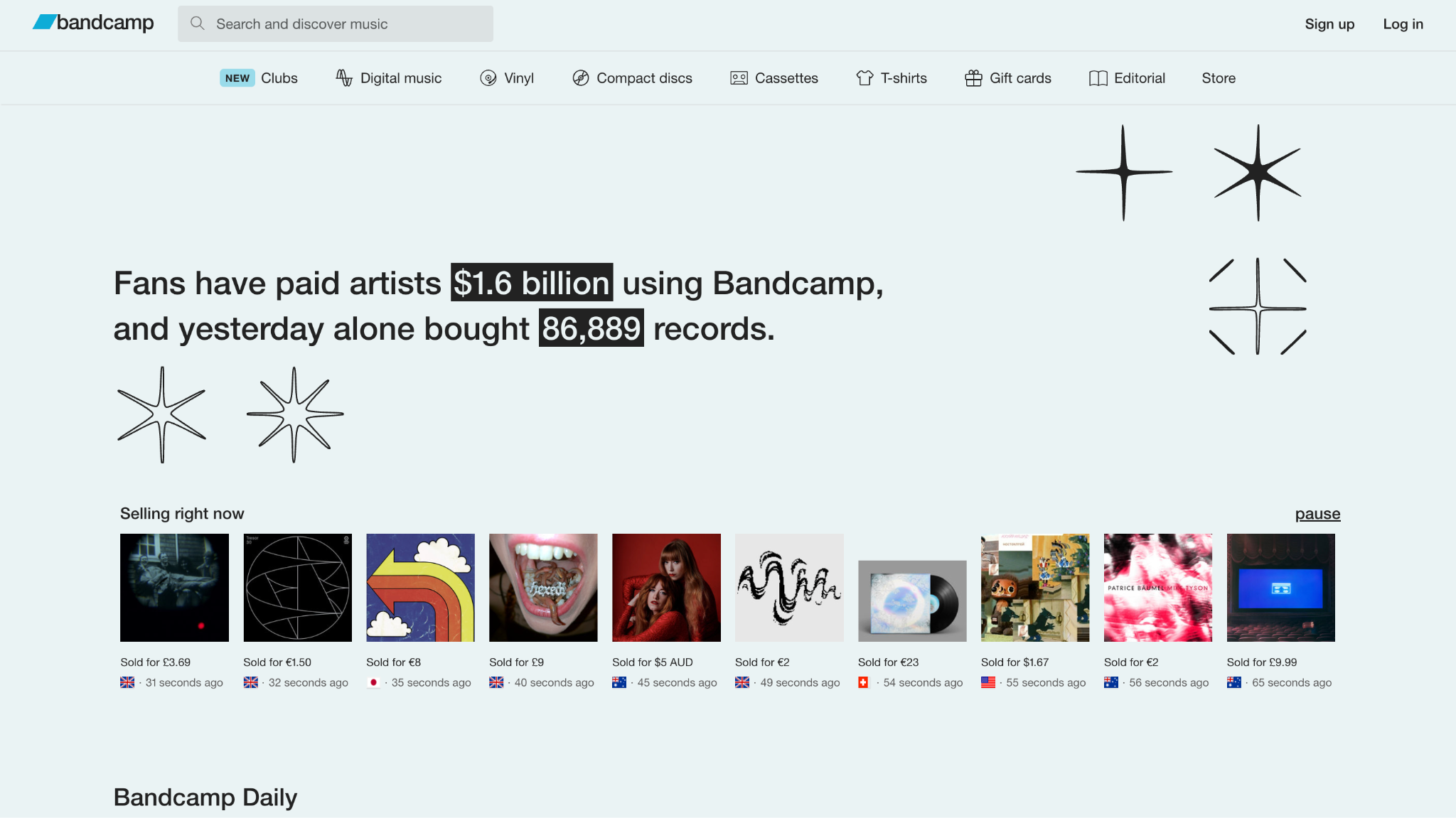Screen dimensions: 1456x818
Task: Click the Gift cards present icon
Action: tap(972, 78)
